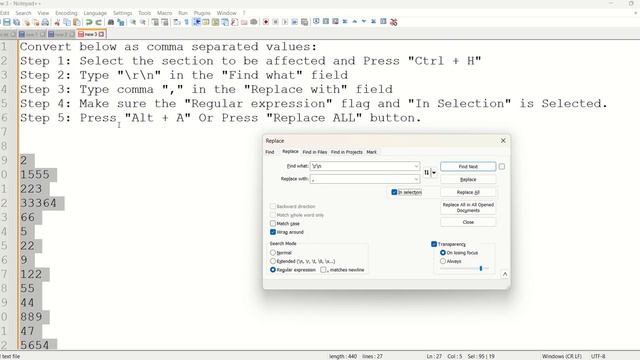The width and height of the screenshot is (640, 360).
Task: Select the On losing focus radio
Action: pos(443,253)
